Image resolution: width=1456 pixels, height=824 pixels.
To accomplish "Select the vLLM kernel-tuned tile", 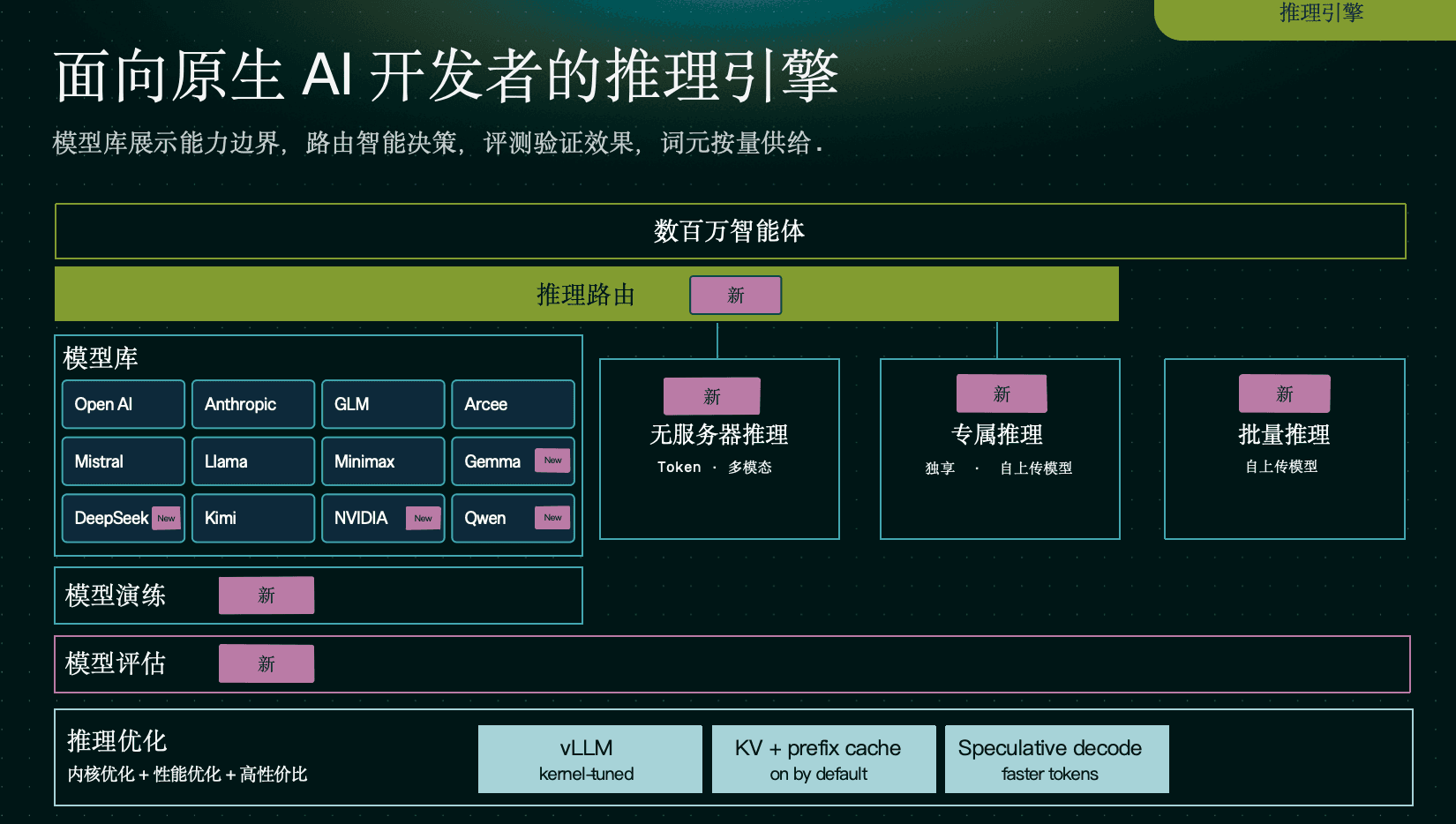I will click(590, 759).
